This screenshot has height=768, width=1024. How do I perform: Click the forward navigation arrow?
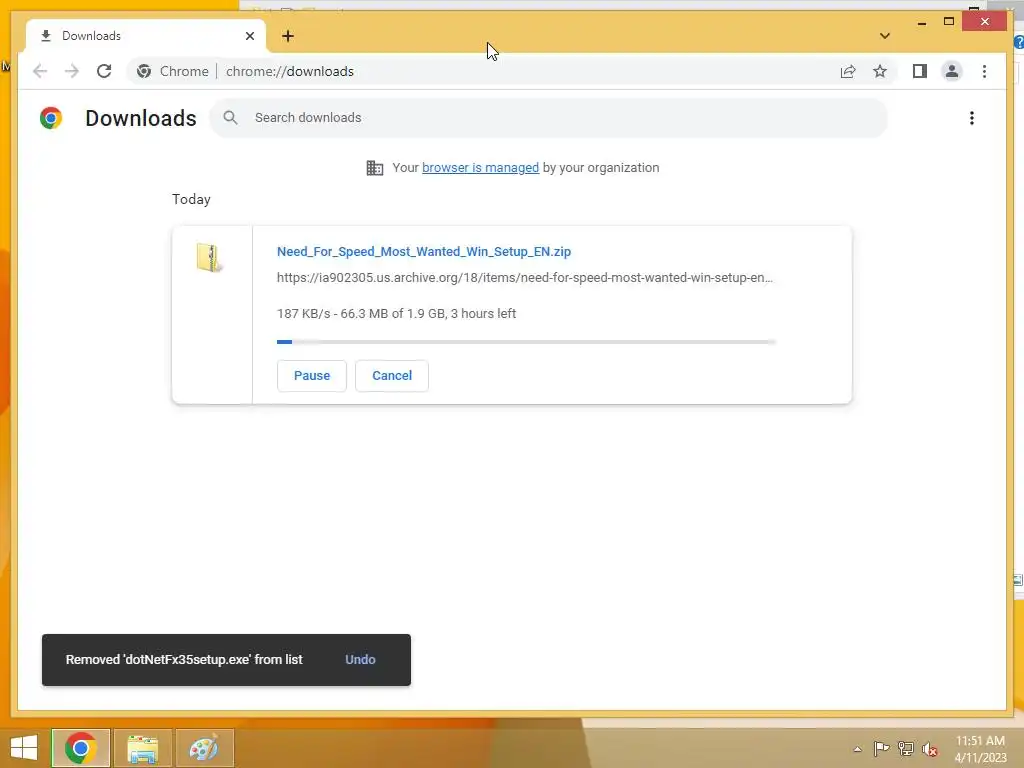[x=71, y=71]
